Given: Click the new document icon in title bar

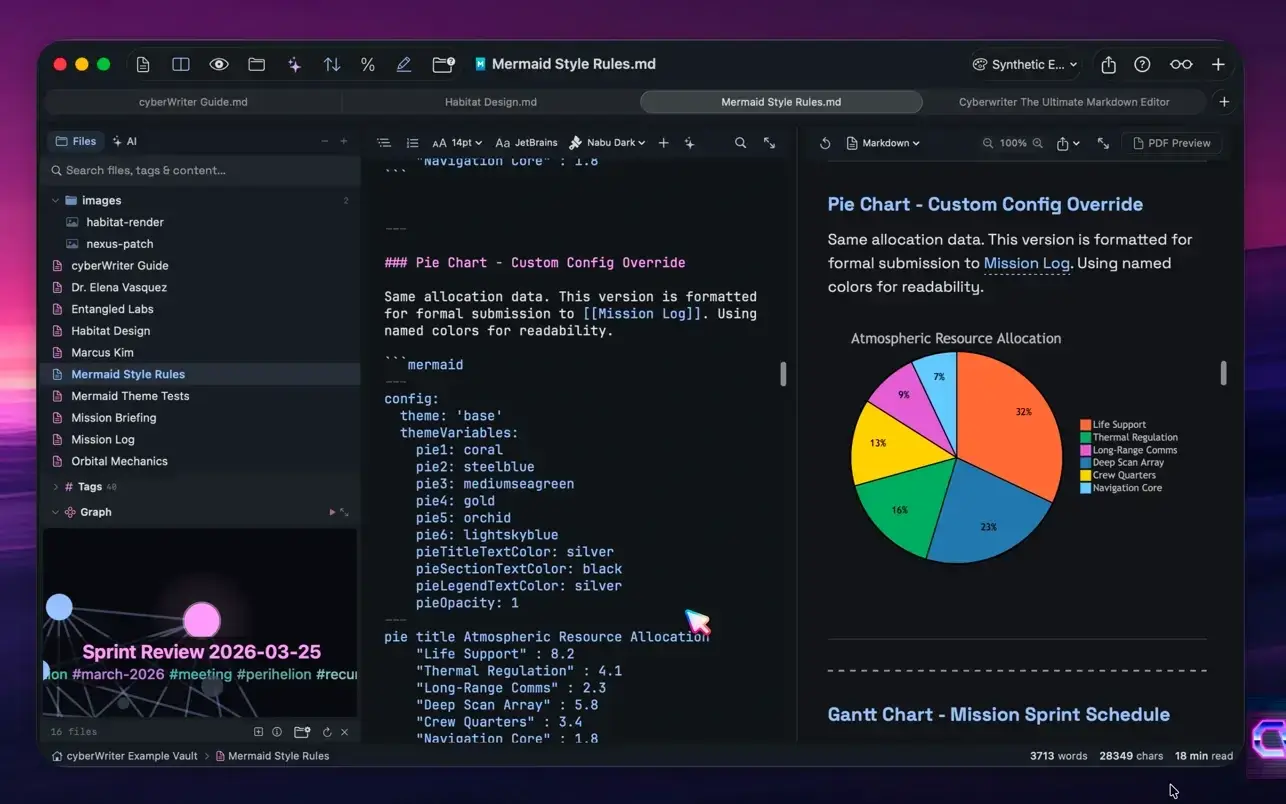Looking at the screenshot, I should coord(143,64).
